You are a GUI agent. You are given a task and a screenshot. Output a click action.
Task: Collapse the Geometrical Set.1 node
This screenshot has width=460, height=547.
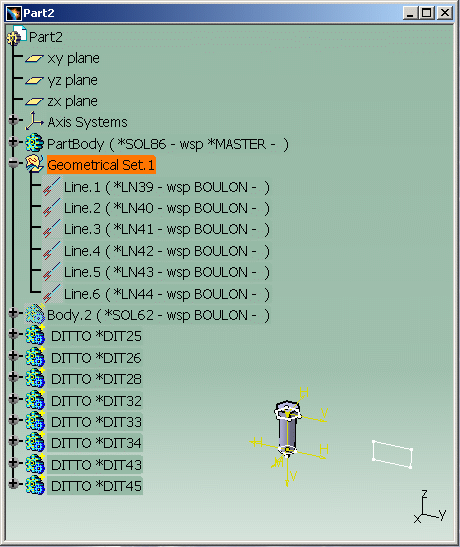click(13, 163)
